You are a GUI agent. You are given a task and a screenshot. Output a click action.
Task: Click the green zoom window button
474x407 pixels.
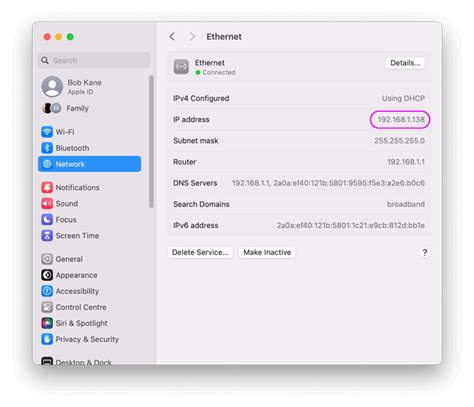tap(70, 37)
